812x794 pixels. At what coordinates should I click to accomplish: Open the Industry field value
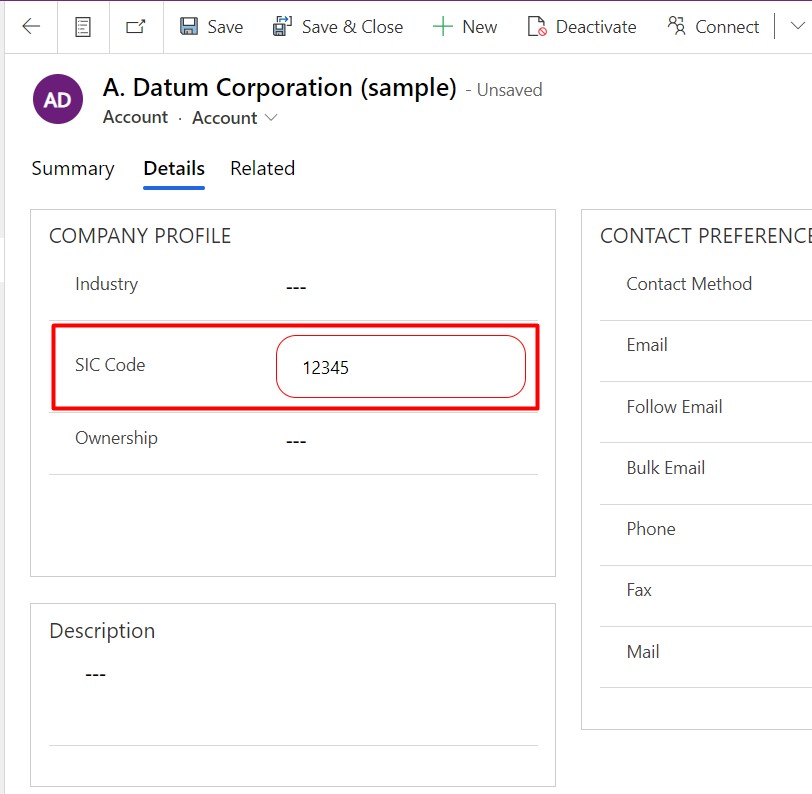click(x=296, y=288)
